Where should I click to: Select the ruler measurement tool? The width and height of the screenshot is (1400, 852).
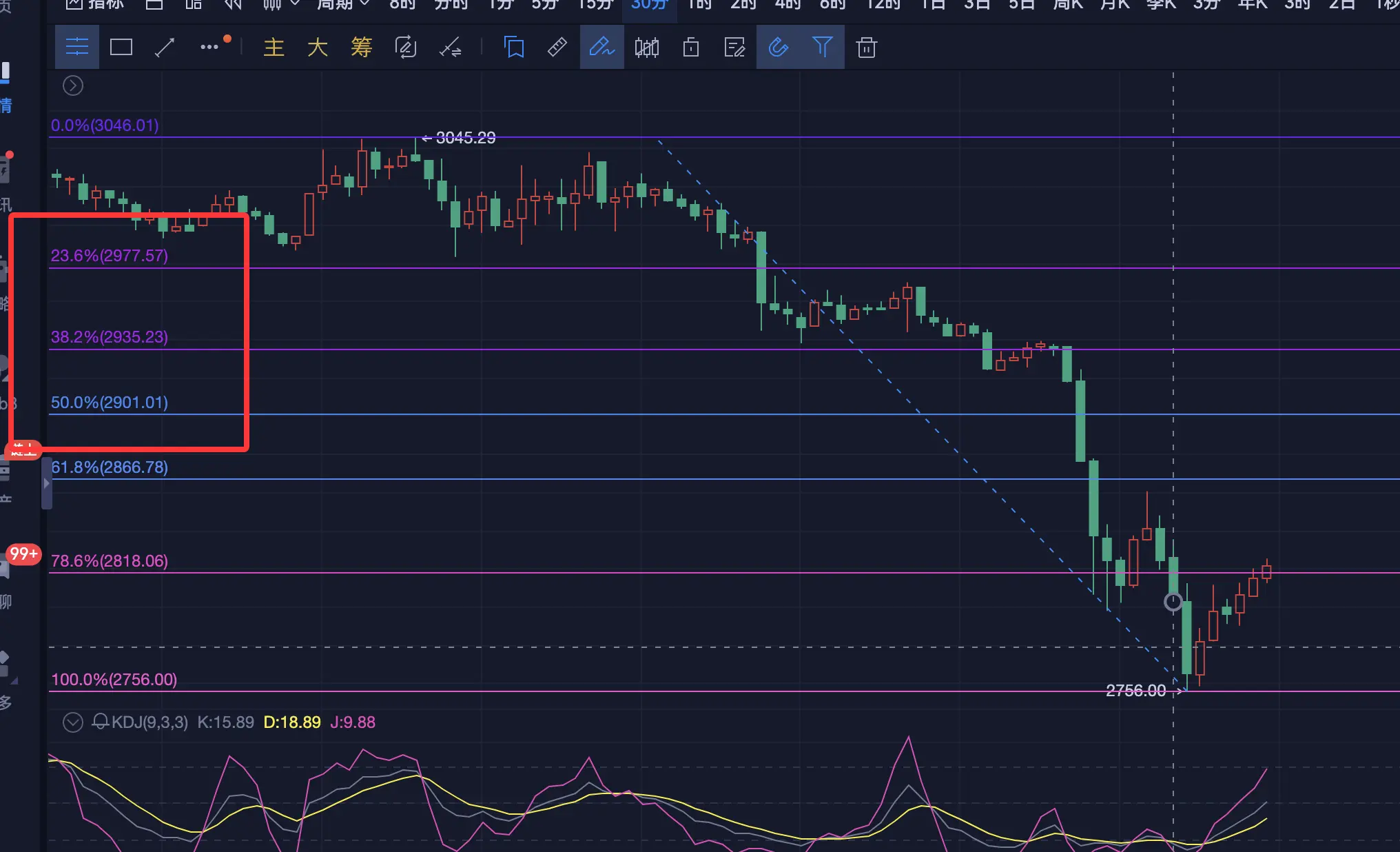tap(557, 48)
